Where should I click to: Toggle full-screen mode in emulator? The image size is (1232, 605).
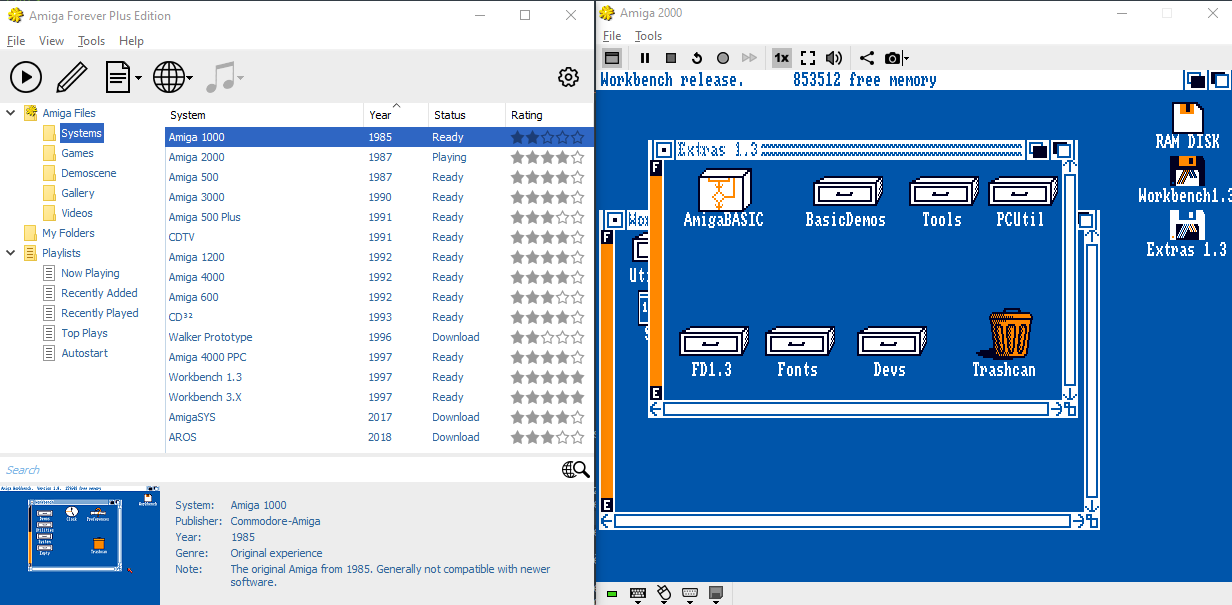pos(808,59)
